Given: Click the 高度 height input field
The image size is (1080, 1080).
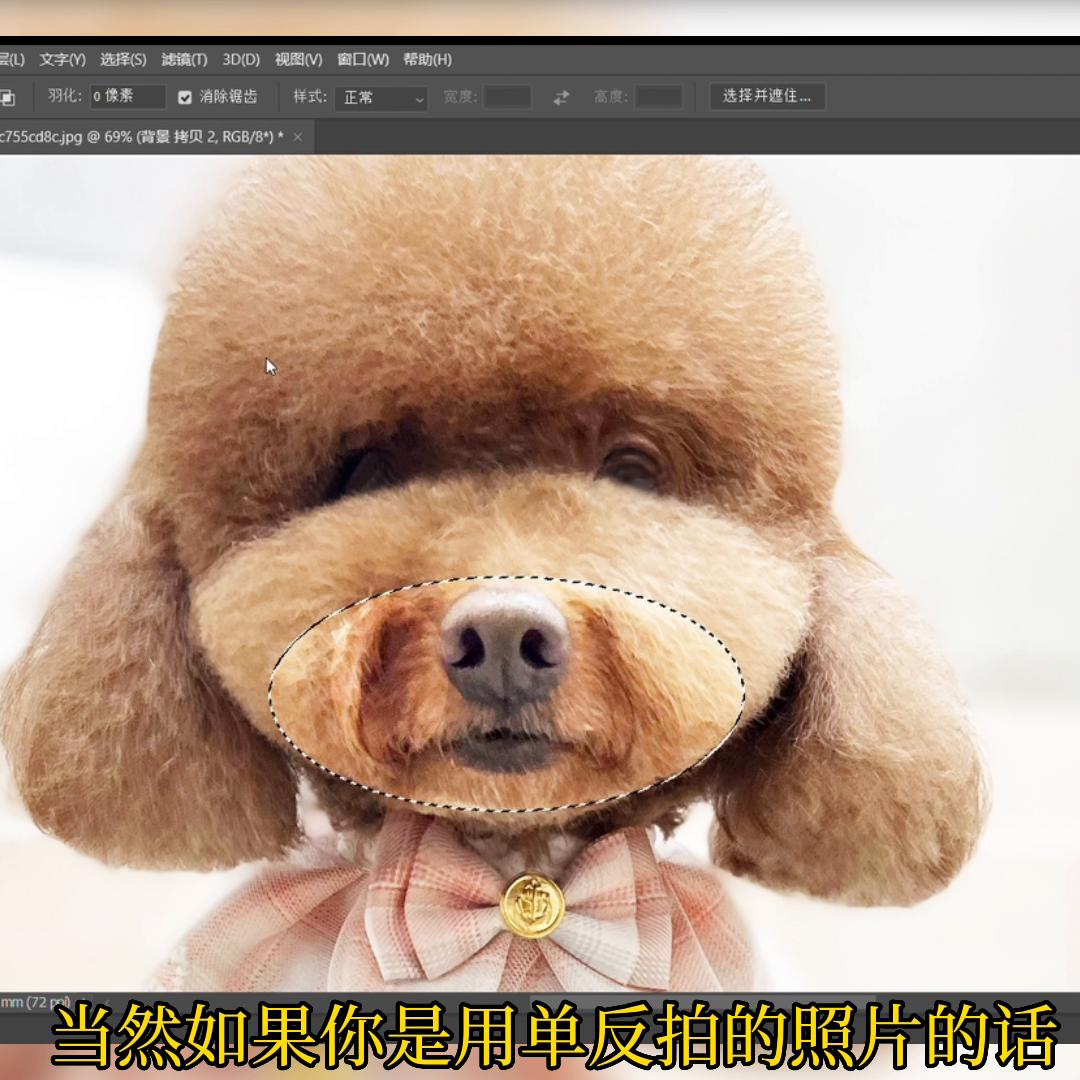Looking at the screenshot, I should tap(660, 97).
